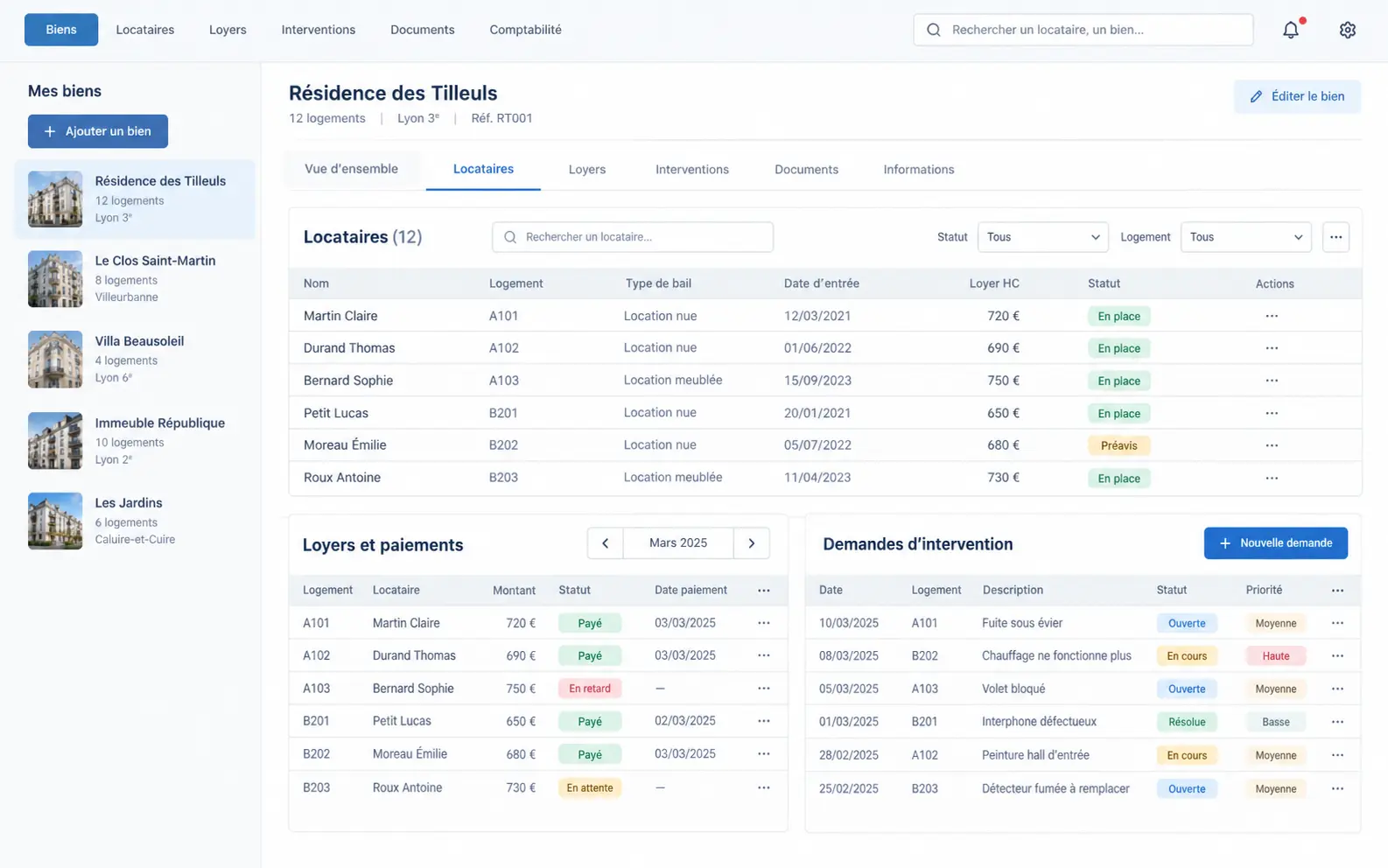Go to Comptabilité in top navigation

coord(525,30)
